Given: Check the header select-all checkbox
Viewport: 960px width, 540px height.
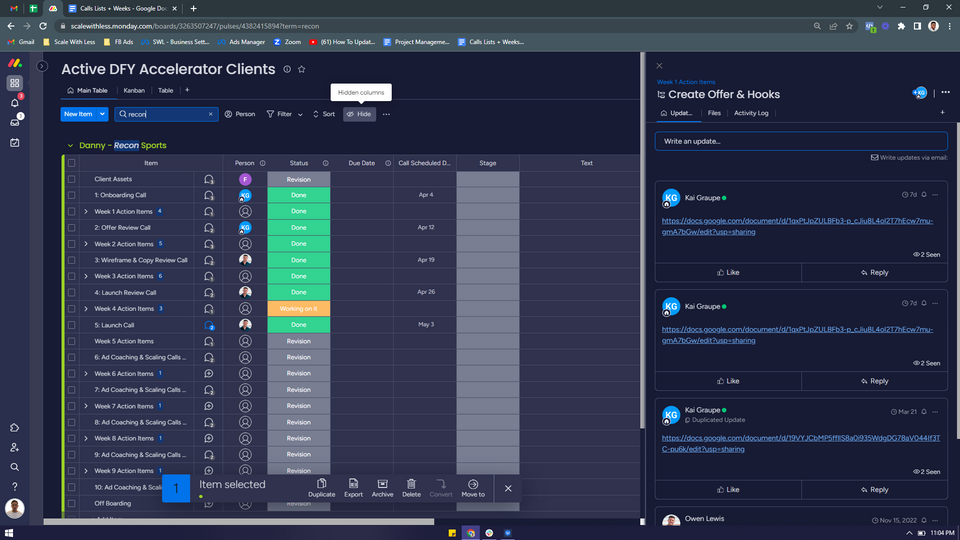Looking at the screenshot, I should [71, 163].
